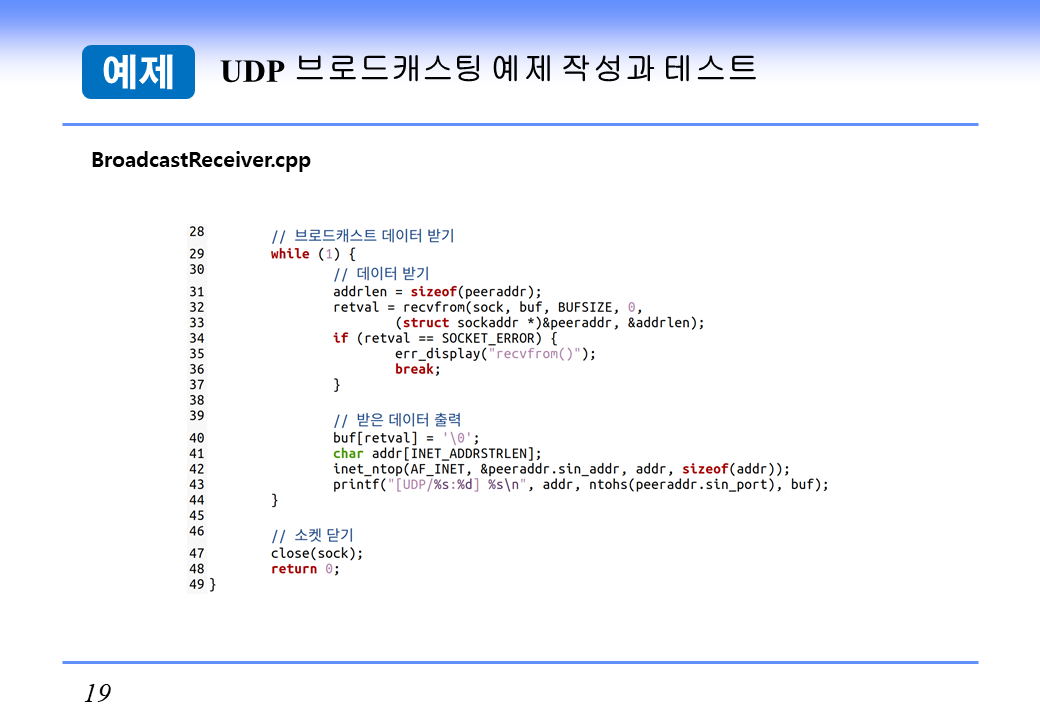The image size is (1040, 720).
Task: Click line number 28
Action: point(196,231)
